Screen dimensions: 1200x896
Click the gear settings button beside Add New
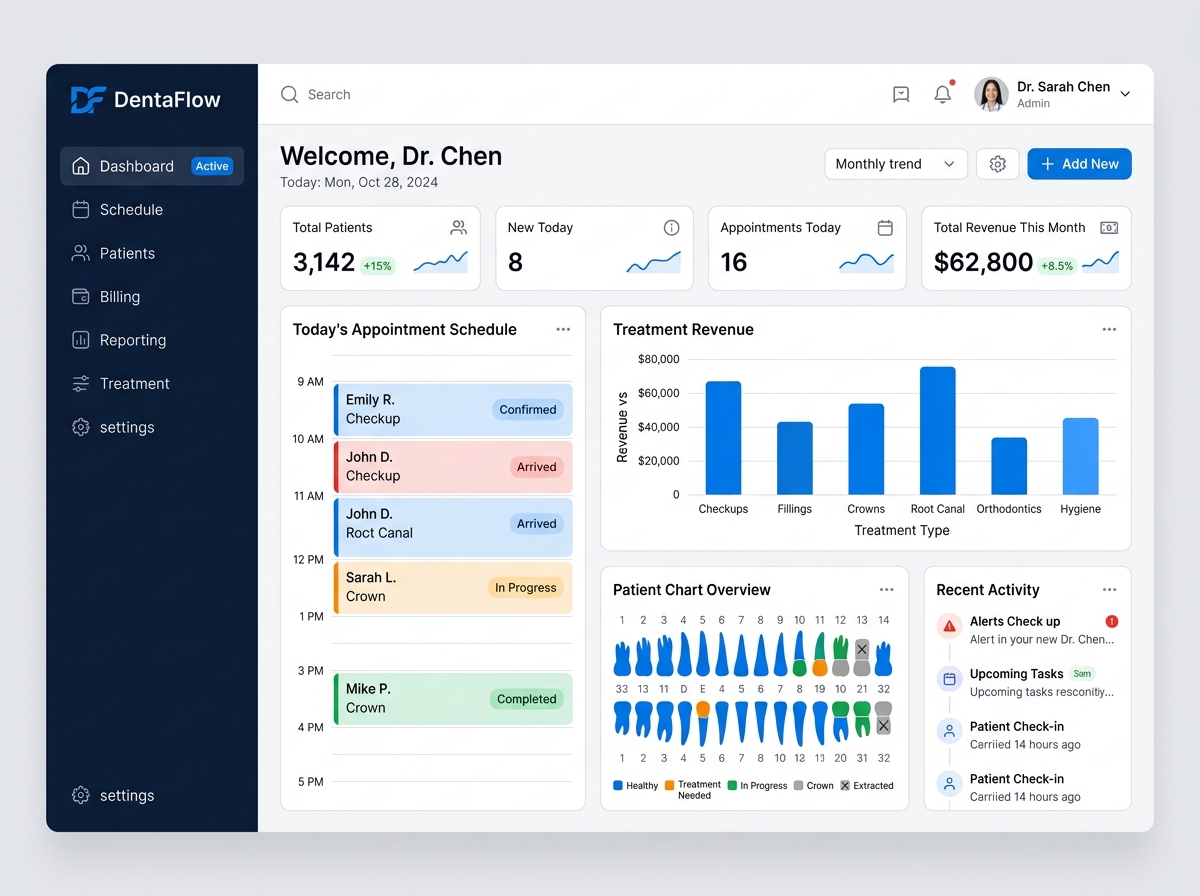(x=997, y=164)
